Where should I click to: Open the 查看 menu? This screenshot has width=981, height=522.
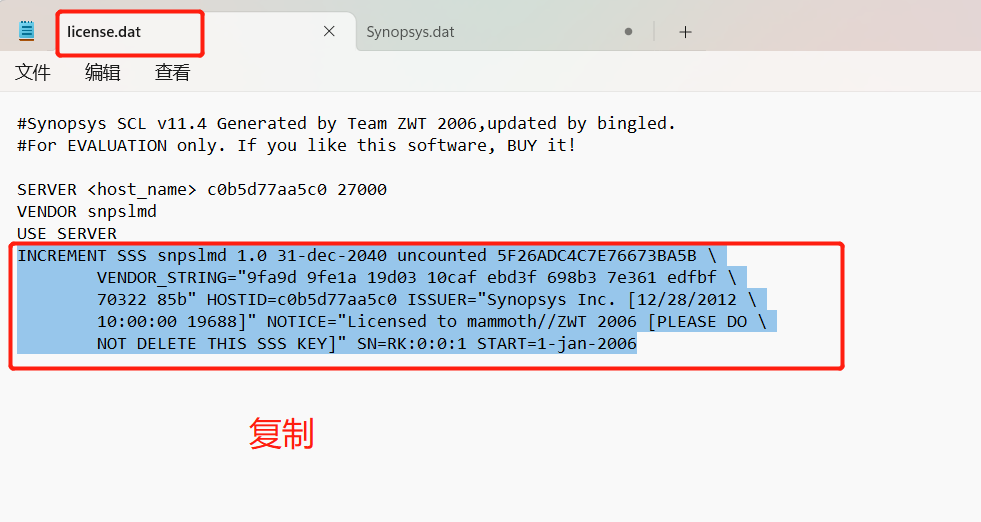(173, 73)
